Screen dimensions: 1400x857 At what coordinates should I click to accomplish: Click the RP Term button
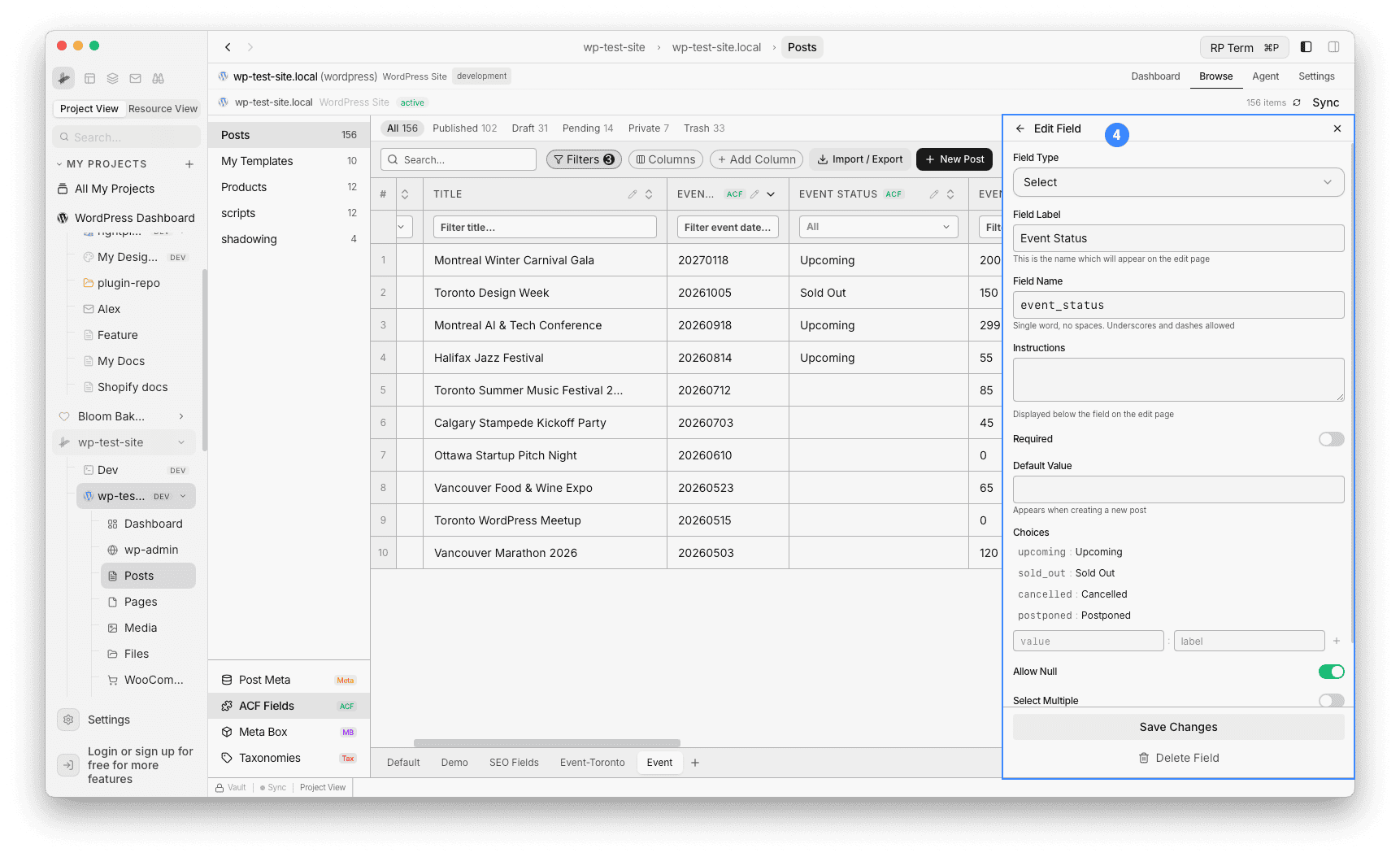1244,47
